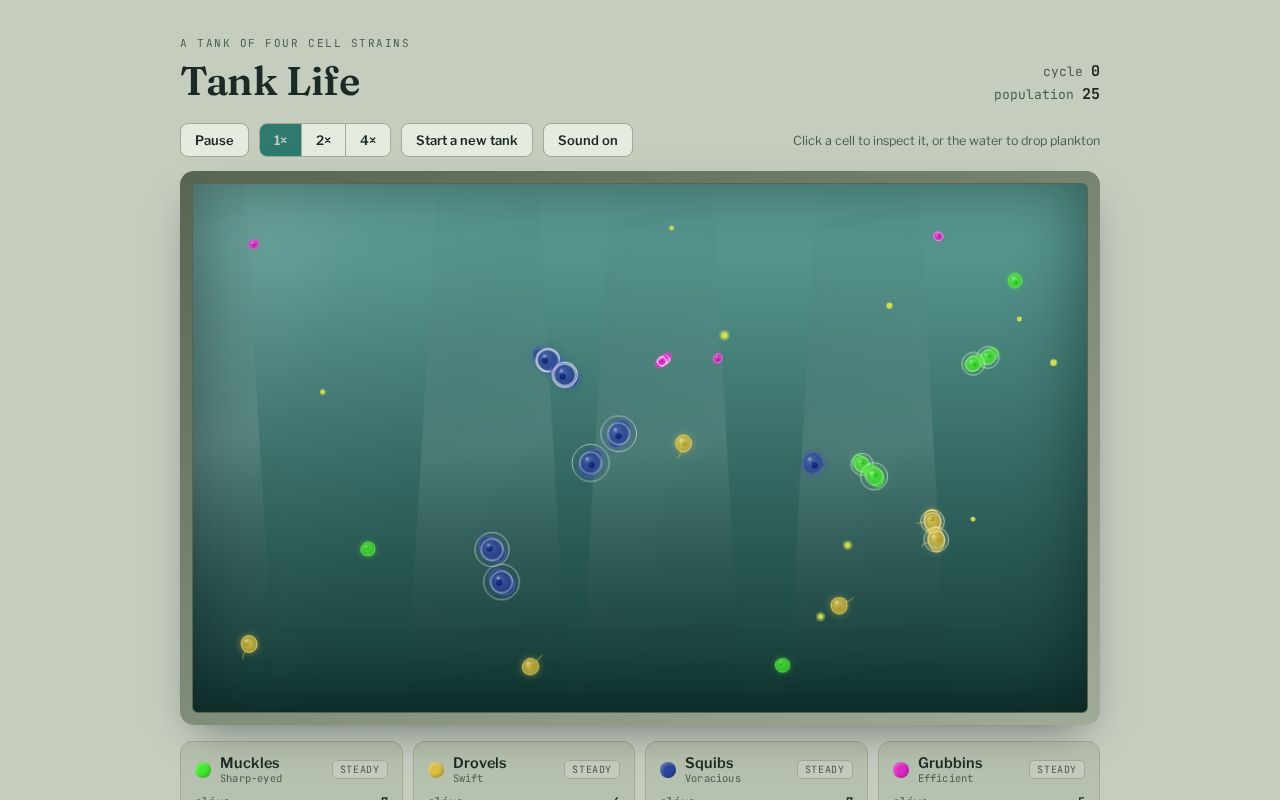Inspect the lone blue Squib cell without a halo

(x=813, y=463)
